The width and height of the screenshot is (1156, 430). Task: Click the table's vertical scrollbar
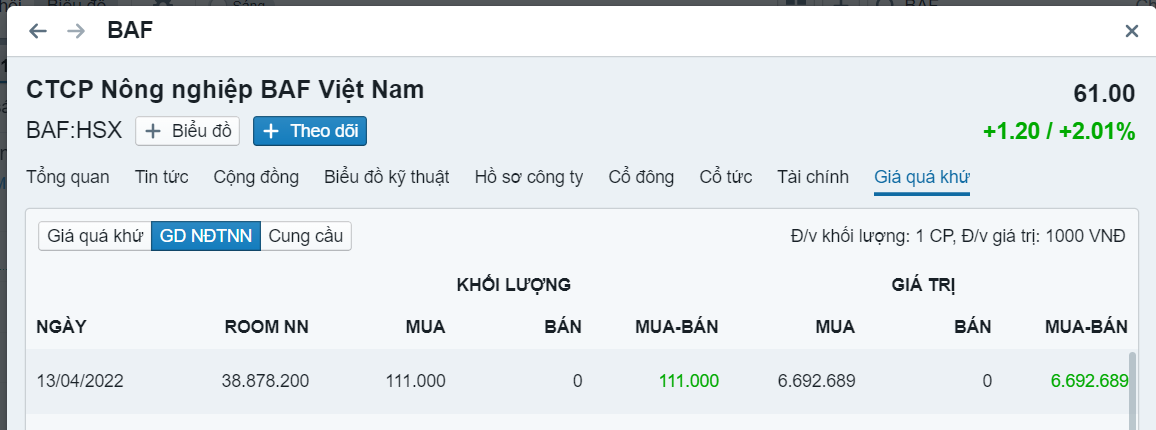1132,390
